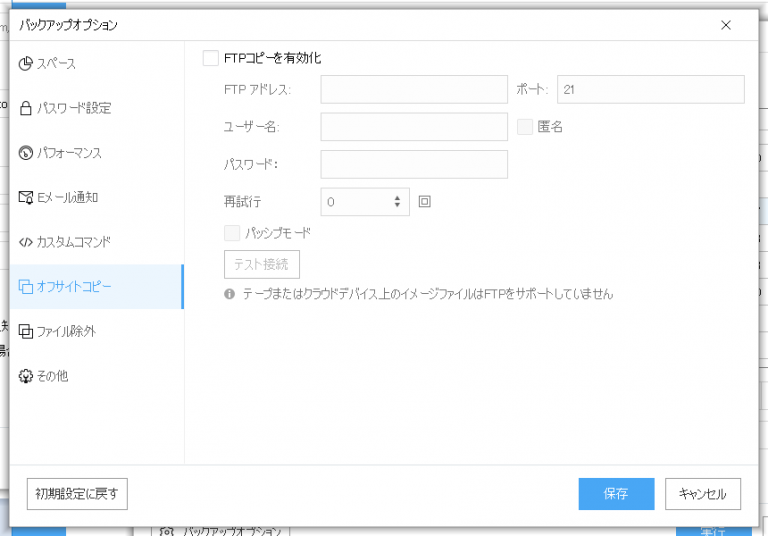Click the パスワード設定 lock icon
The width and height of the screenshot is (768, 536).
click(26, 108)
